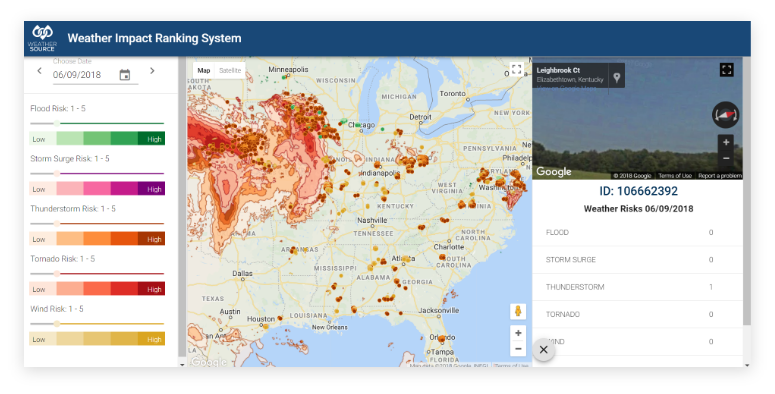Zoom in the Street View image
775x394 pixels.
click(726, 142)
